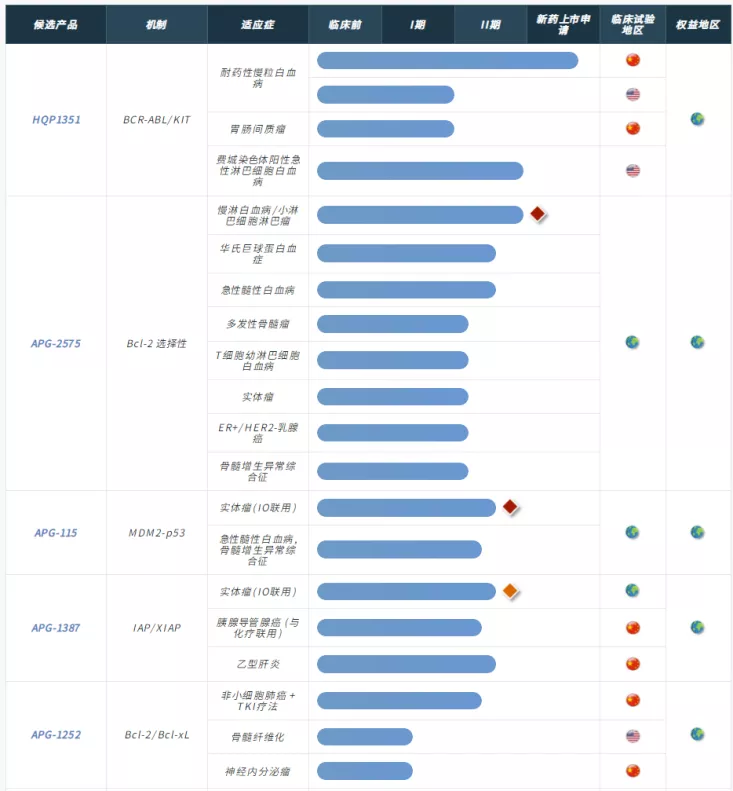733x791 pixels.
Task: Click the BCR-ABL/KIT mechanism cell
Action: click(157, 120)
